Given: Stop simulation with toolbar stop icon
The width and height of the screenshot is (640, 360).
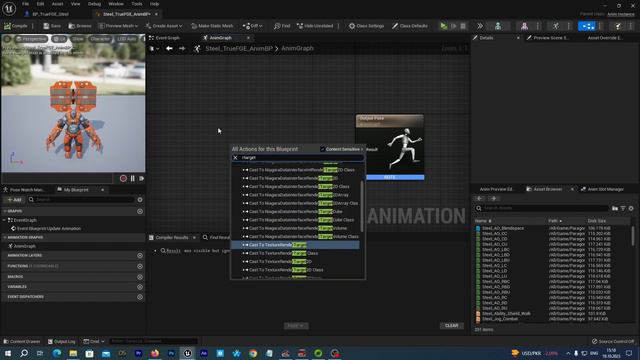Looking at the screenshot, I should click(x=463, y=26).
